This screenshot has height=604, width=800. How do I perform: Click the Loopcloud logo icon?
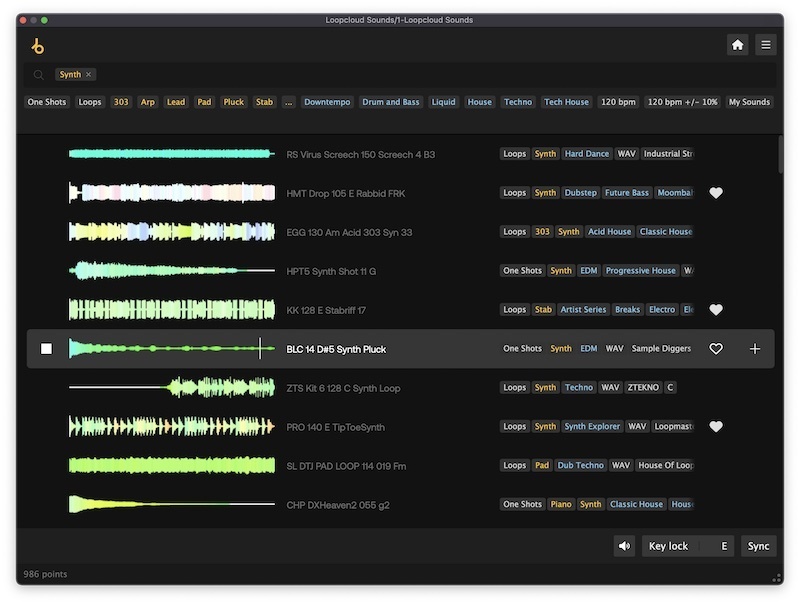click(x=38, y=46)
